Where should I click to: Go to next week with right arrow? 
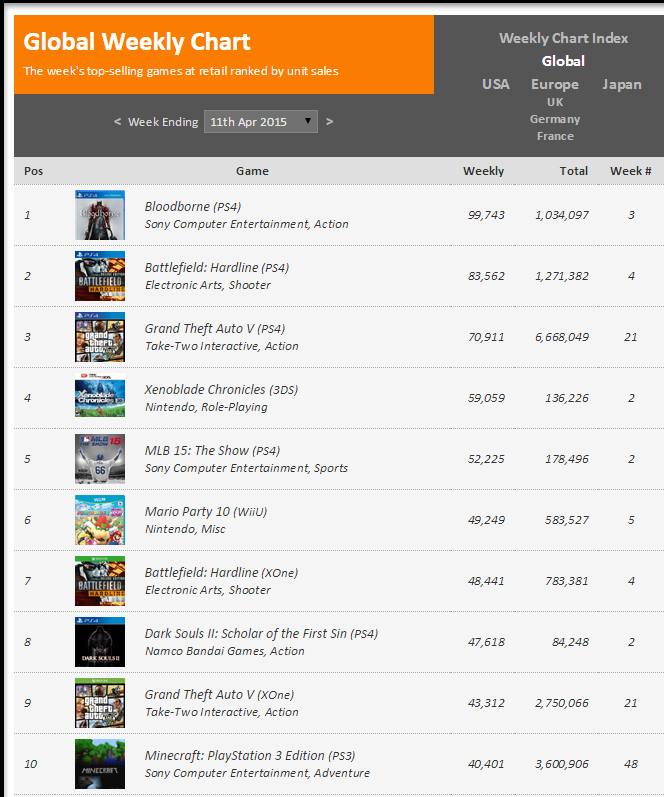click(x=329, y=121)
